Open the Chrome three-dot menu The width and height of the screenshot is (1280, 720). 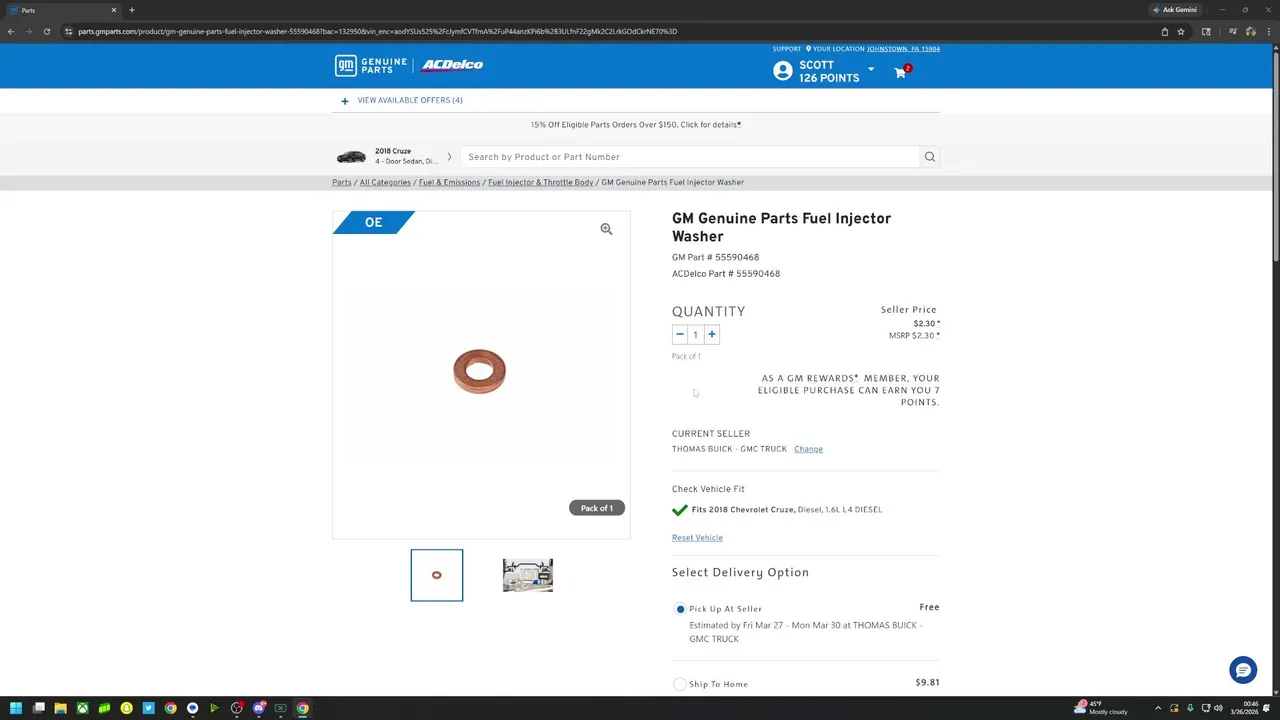[1271, 31]
